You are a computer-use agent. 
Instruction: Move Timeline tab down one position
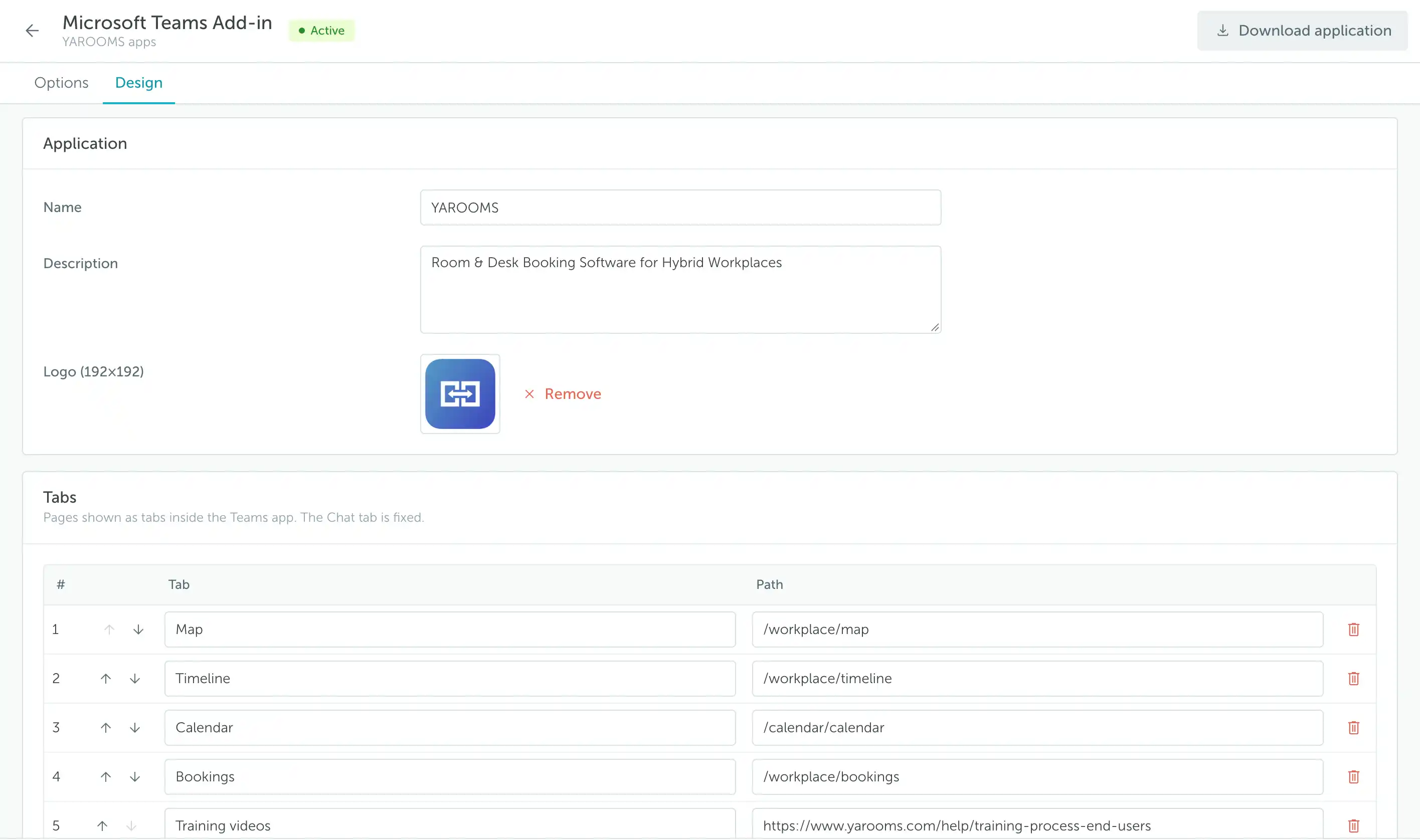pos(135,679)
